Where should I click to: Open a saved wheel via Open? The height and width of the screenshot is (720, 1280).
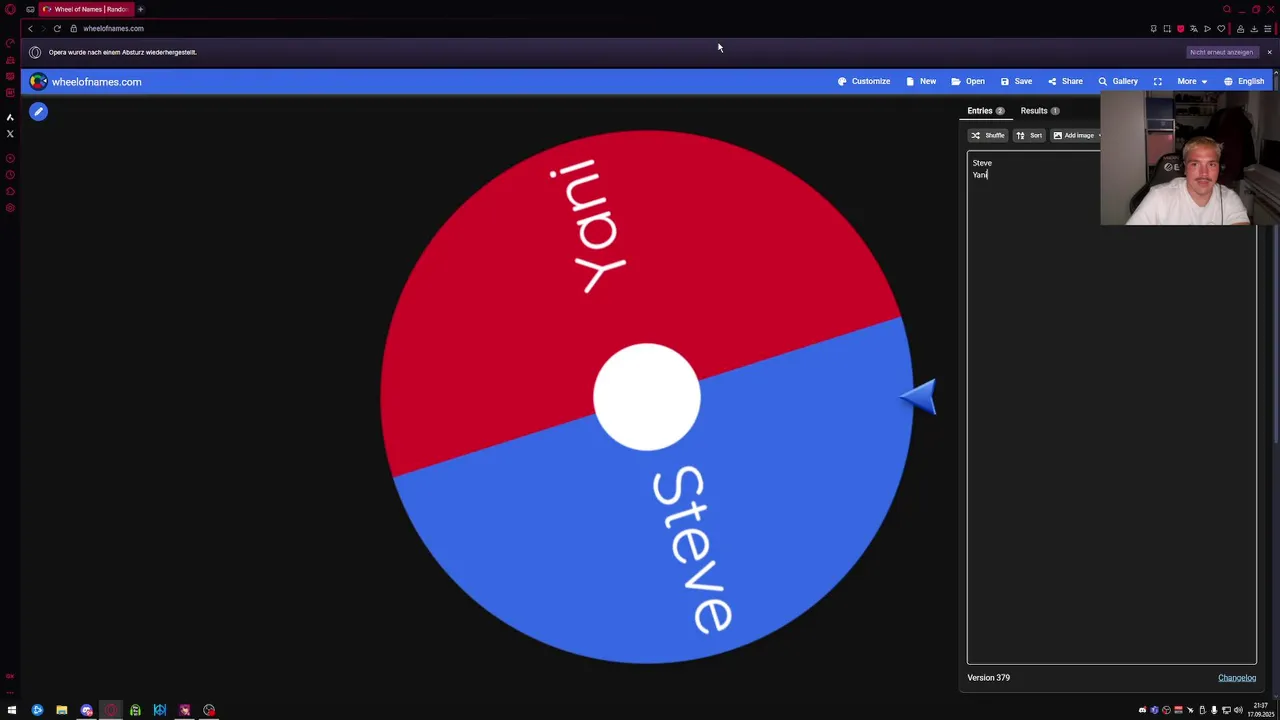(x=968, y=81)
